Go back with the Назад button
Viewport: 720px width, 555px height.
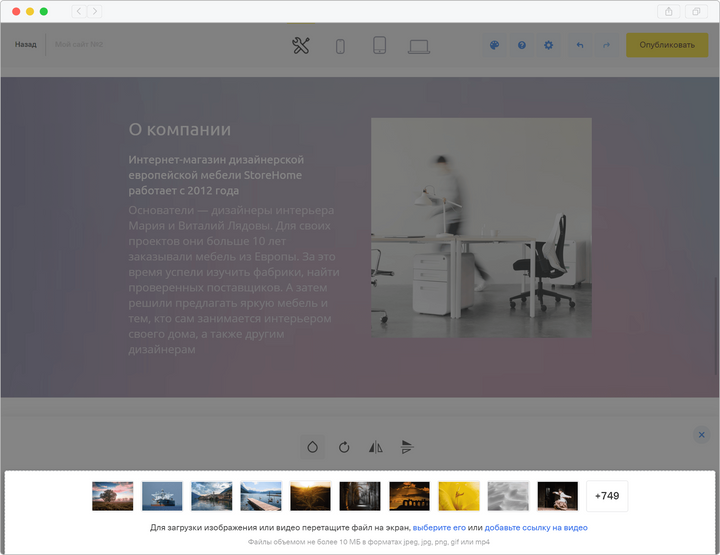click(x=26, y=45)
